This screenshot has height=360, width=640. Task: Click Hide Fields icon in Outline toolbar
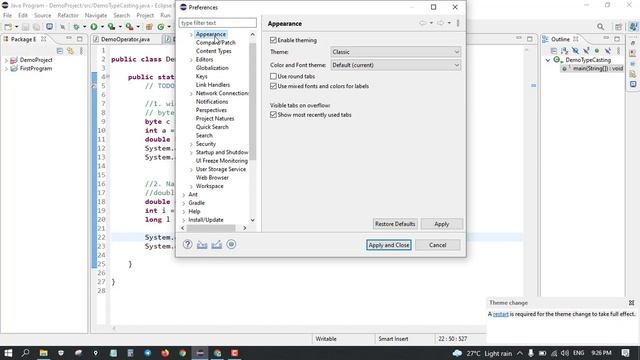point(575,51)
